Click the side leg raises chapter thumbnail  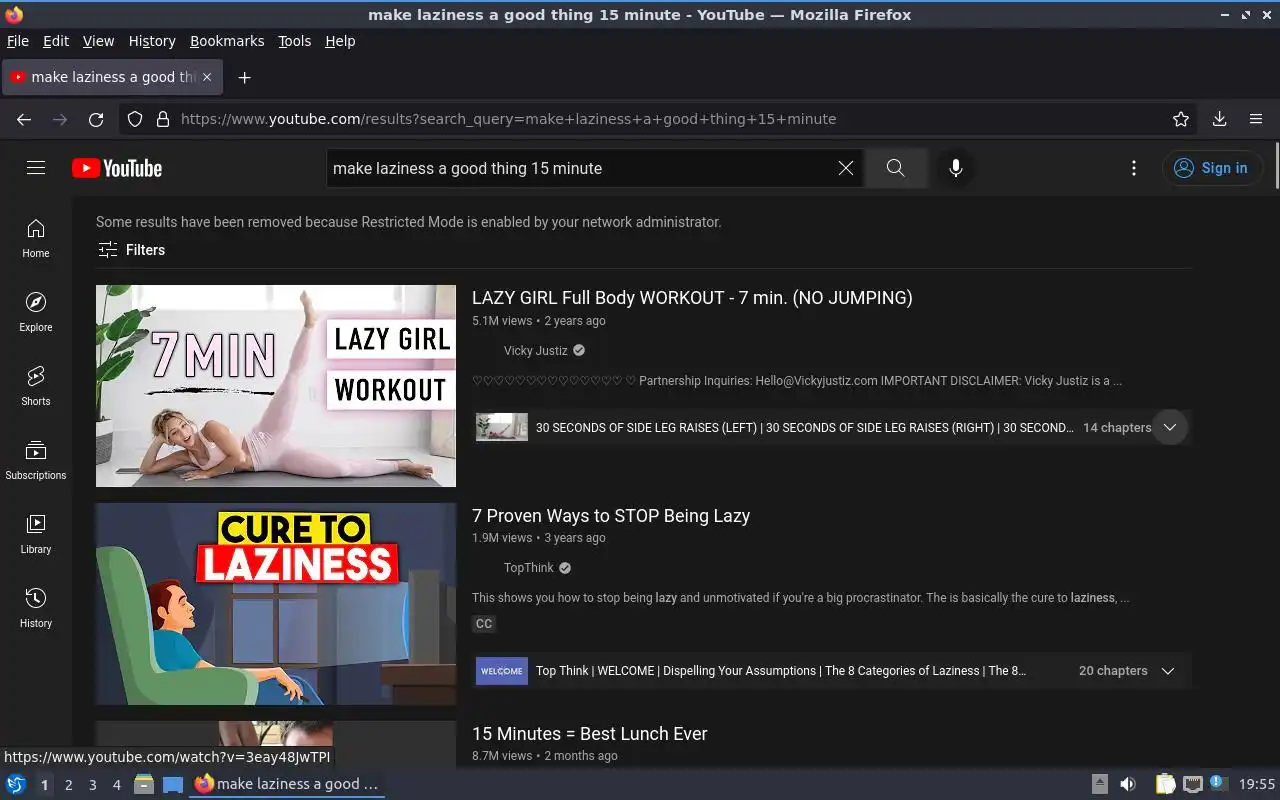(502, 427)
